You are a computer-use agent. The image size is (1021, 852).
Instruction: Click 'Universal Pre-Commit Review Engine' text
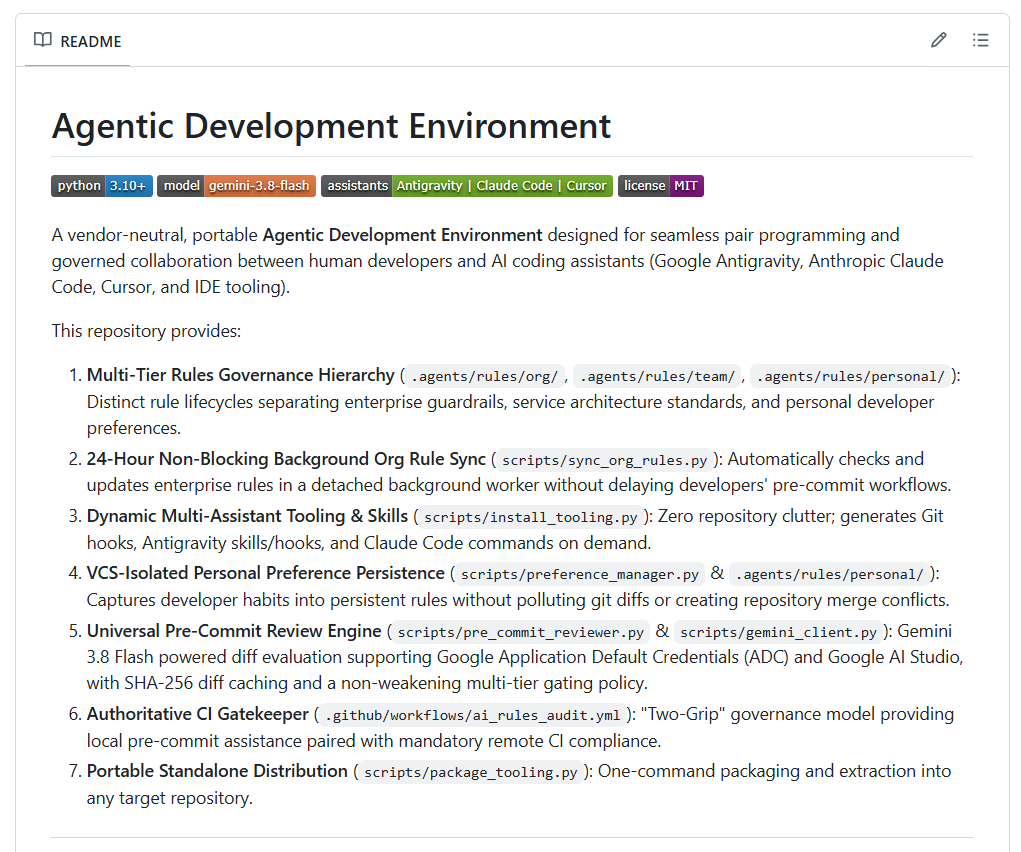click(234, 631)
